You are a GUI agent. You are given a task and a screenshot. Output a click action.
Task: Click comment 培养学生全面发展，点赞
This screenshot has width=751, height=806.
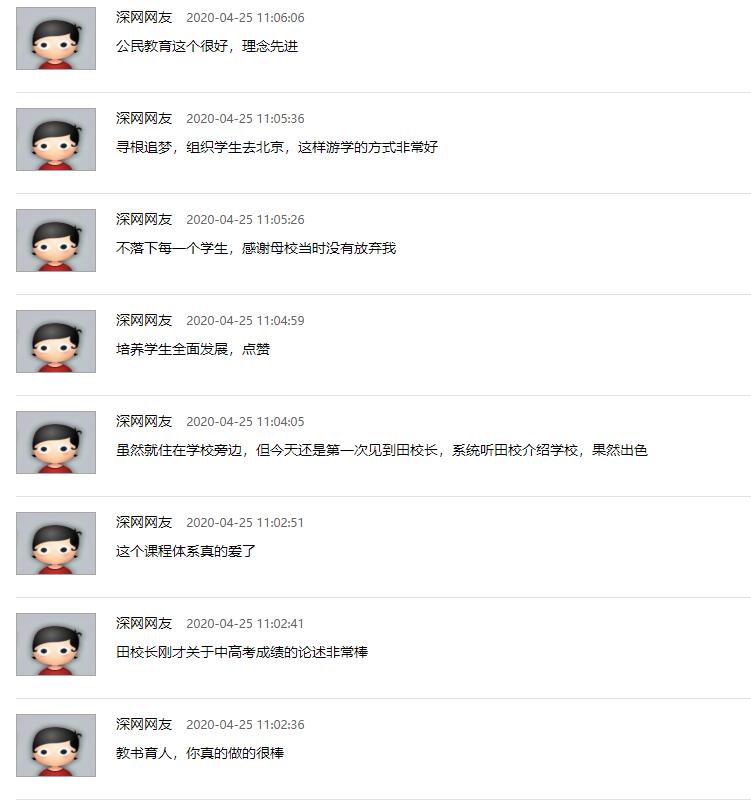[193, 350]
